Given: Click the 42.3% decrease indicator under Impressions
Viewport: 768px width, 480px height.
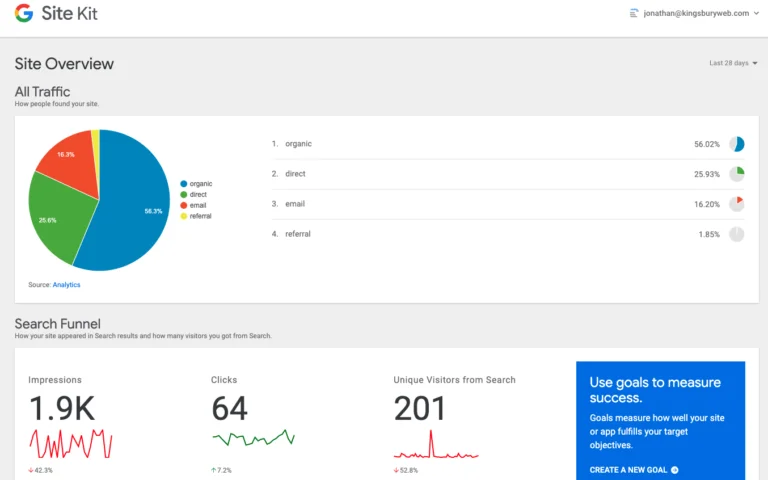Looking at the screenshot, I should click(40, 470).
